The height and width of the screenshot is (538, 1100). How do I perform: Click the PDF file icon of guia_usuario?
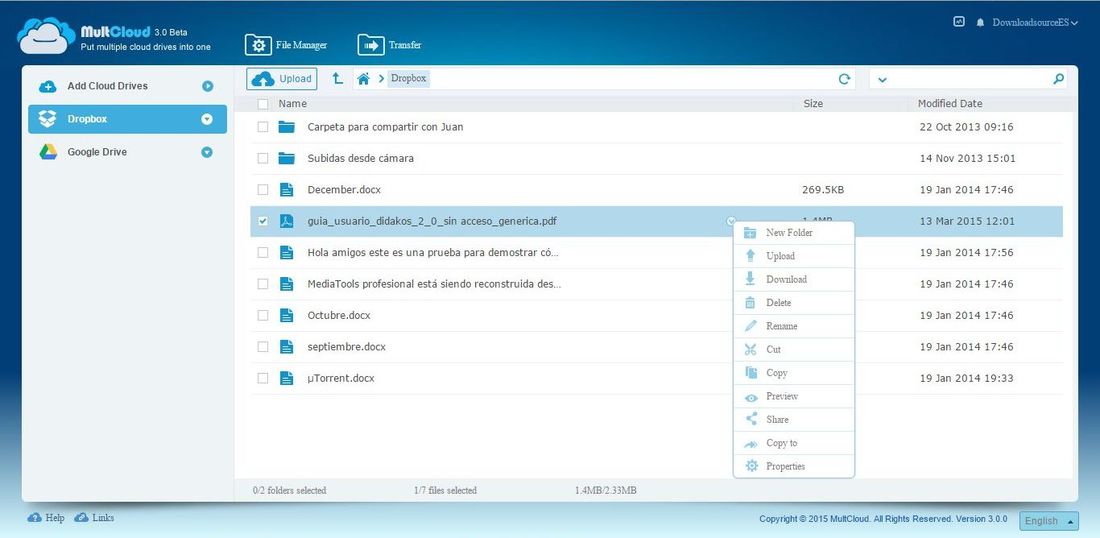click(x=286, y=221)
